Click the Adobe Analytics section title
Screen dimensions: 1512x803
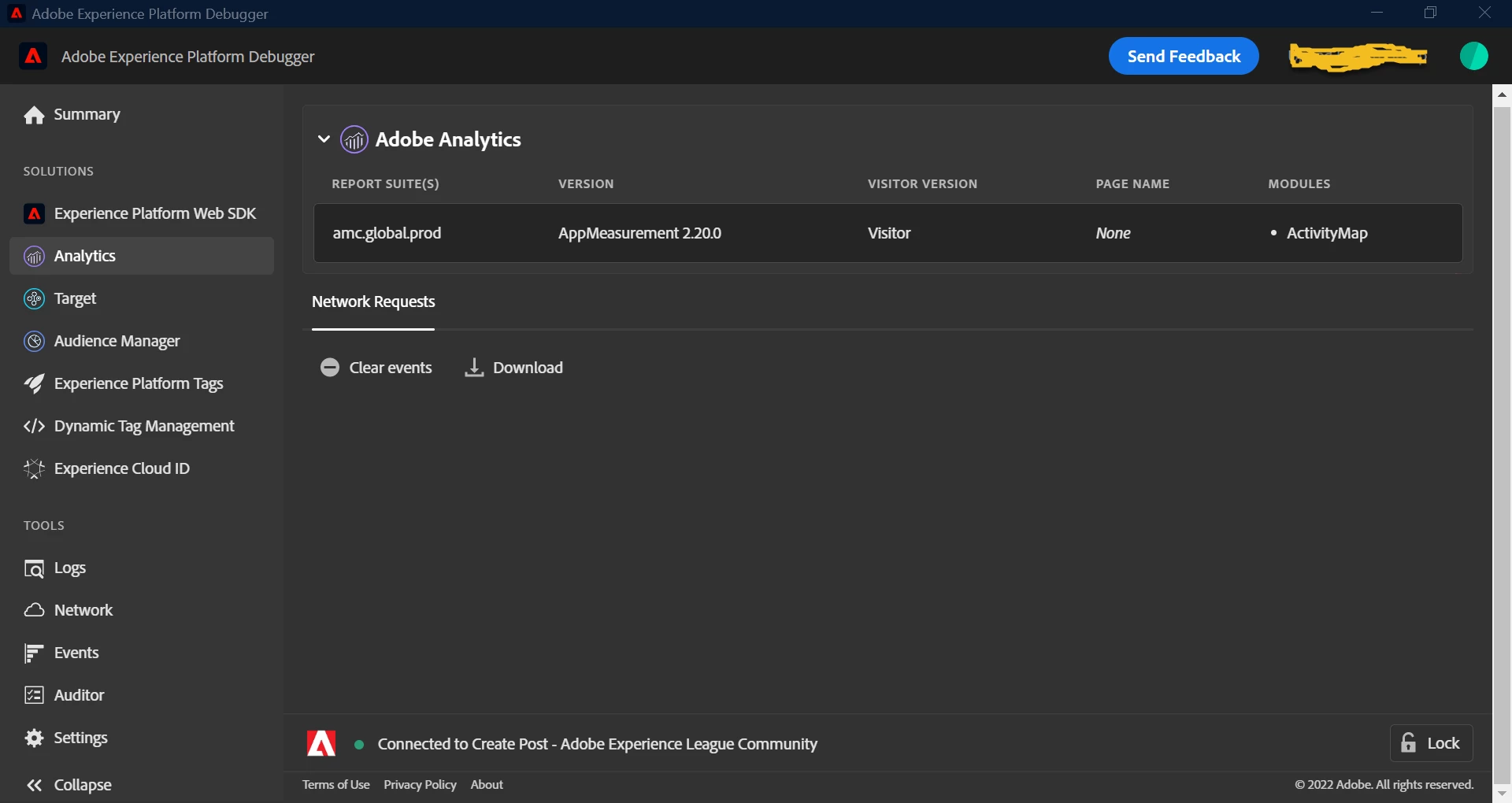448,139
